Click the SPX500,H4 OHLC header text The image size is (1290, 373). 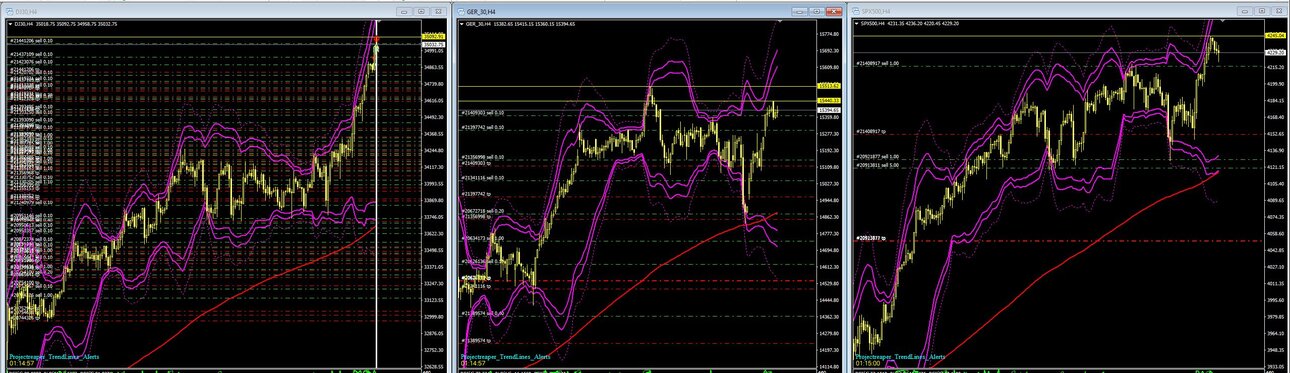tap(909, 24)
